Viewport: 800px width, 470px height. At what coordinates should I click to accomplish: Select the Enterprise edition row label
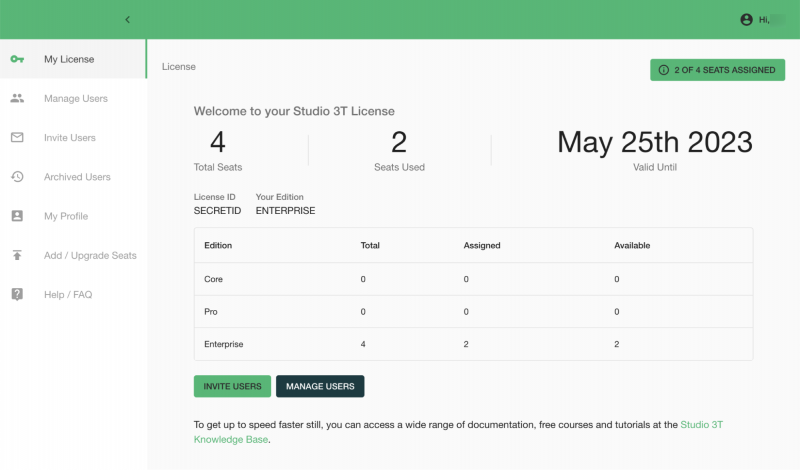tap(223, 344)
